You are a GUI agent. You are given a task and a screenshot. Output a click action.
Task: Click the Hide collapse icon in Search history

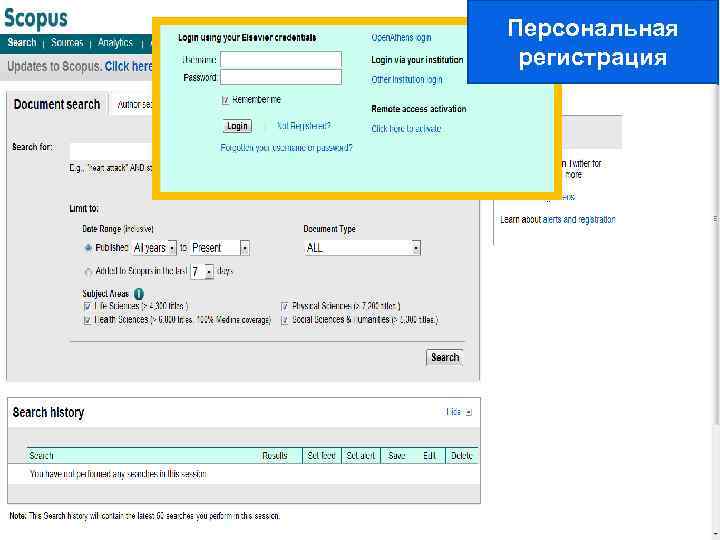[x=468, y=412]
